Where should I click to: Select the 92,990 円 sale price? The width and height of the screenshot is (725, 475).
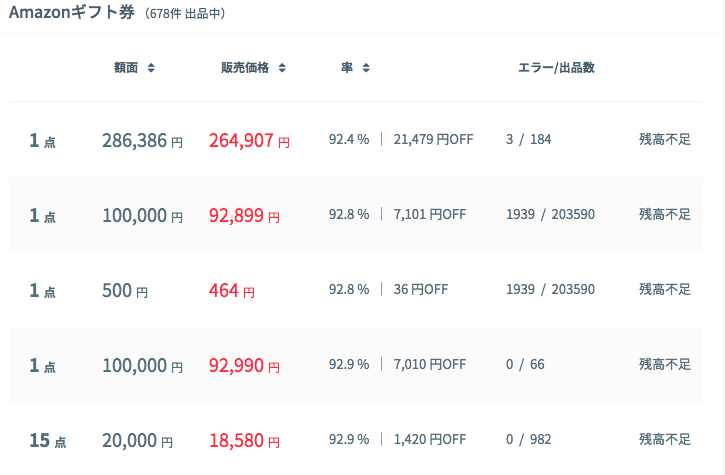tap(244, 365)
